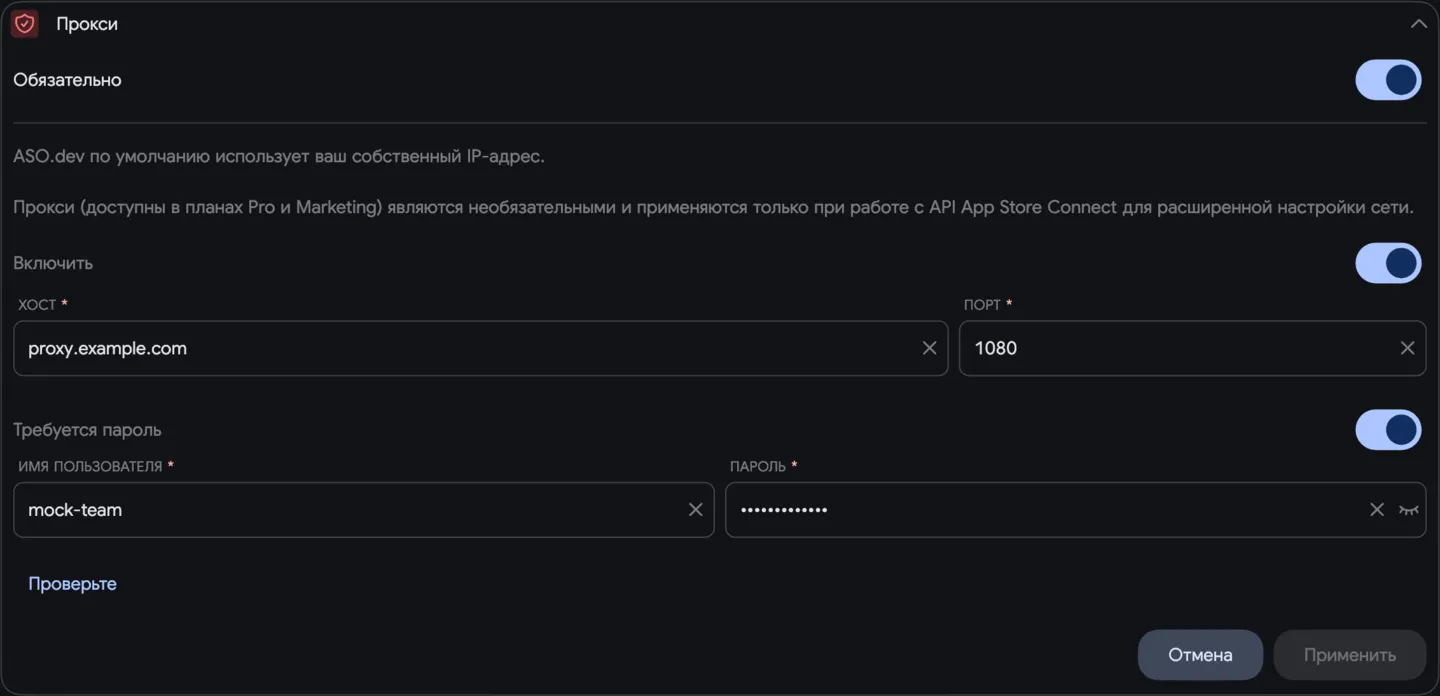The width and height of the screenshot is (1440, 696).
Task: Turn off the Требуется пароль switch
Action: coord(1388,430)
